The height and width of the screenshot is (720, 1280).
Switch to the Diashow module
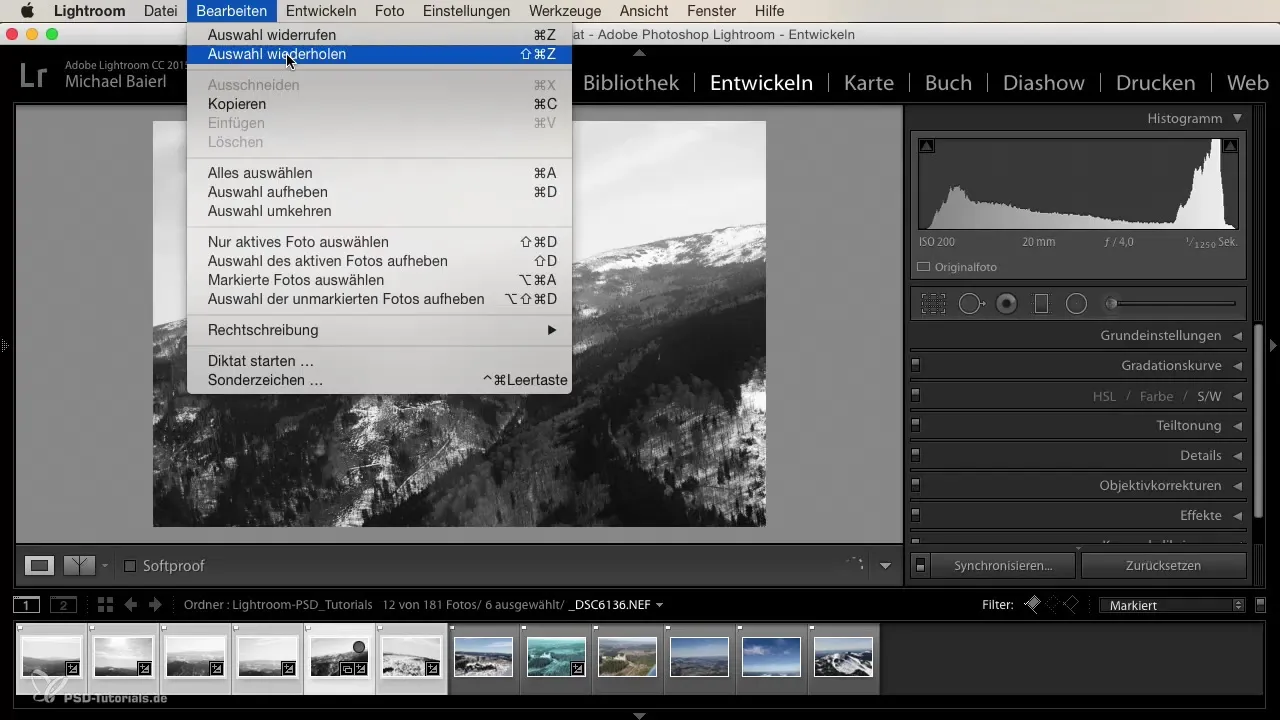click(x=1044, y=83)
